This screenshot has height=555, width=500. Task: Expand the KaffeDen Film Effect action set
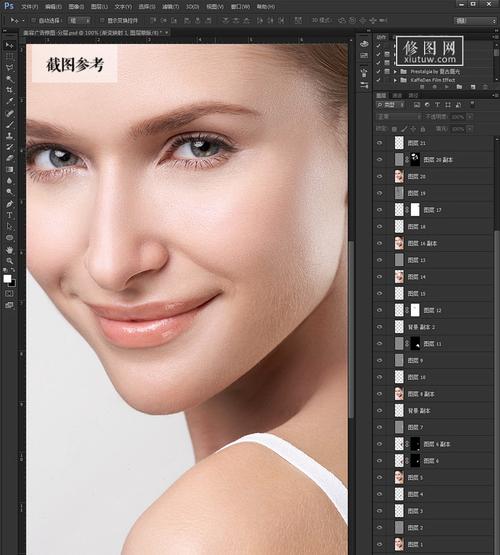pos(395,80)
